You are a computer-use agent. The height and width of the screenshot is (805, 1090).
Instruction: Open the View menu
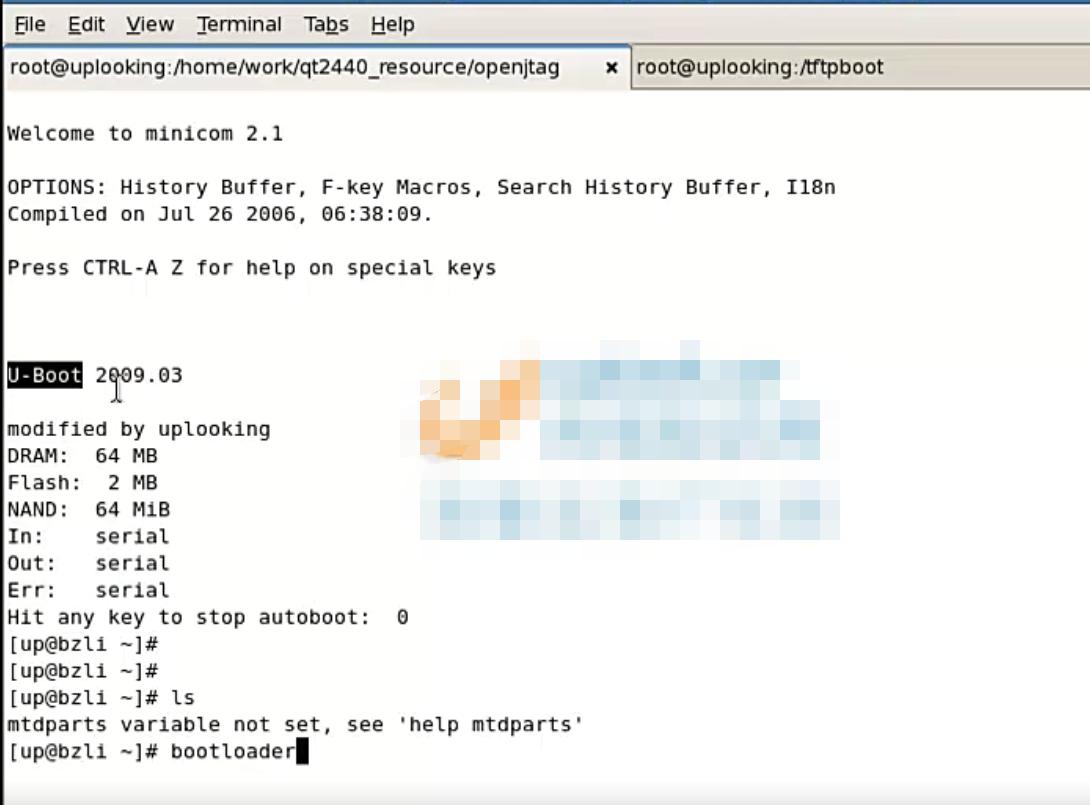point(149,24)
